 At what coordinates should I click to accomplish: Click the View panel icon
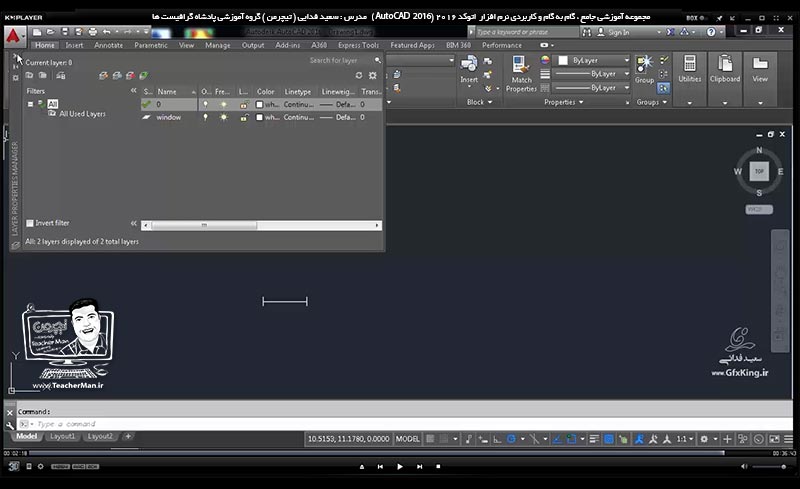point(760,64)
